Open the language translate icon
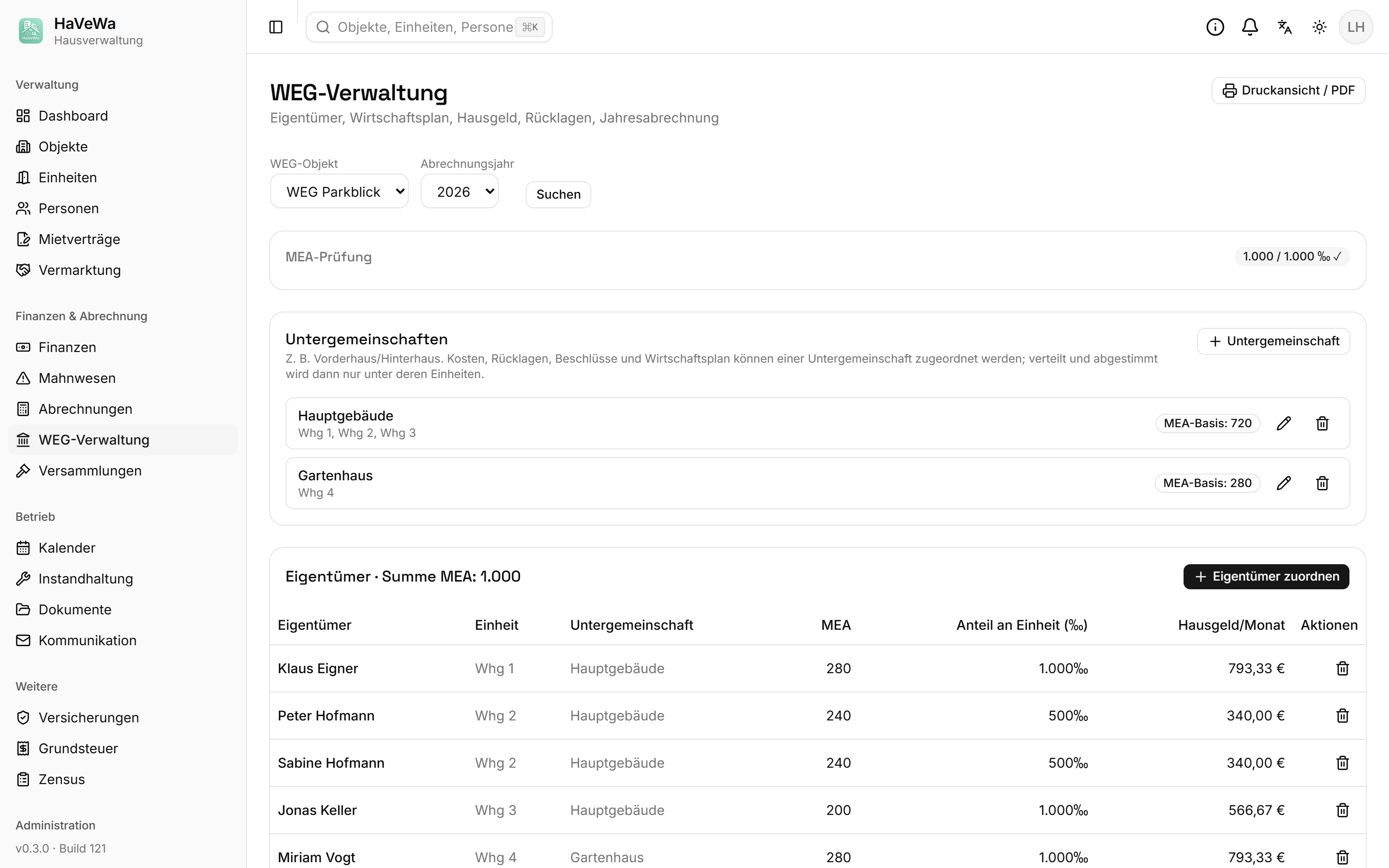The height and width of the screenshot is (868, 1389). pos(1284,27)
